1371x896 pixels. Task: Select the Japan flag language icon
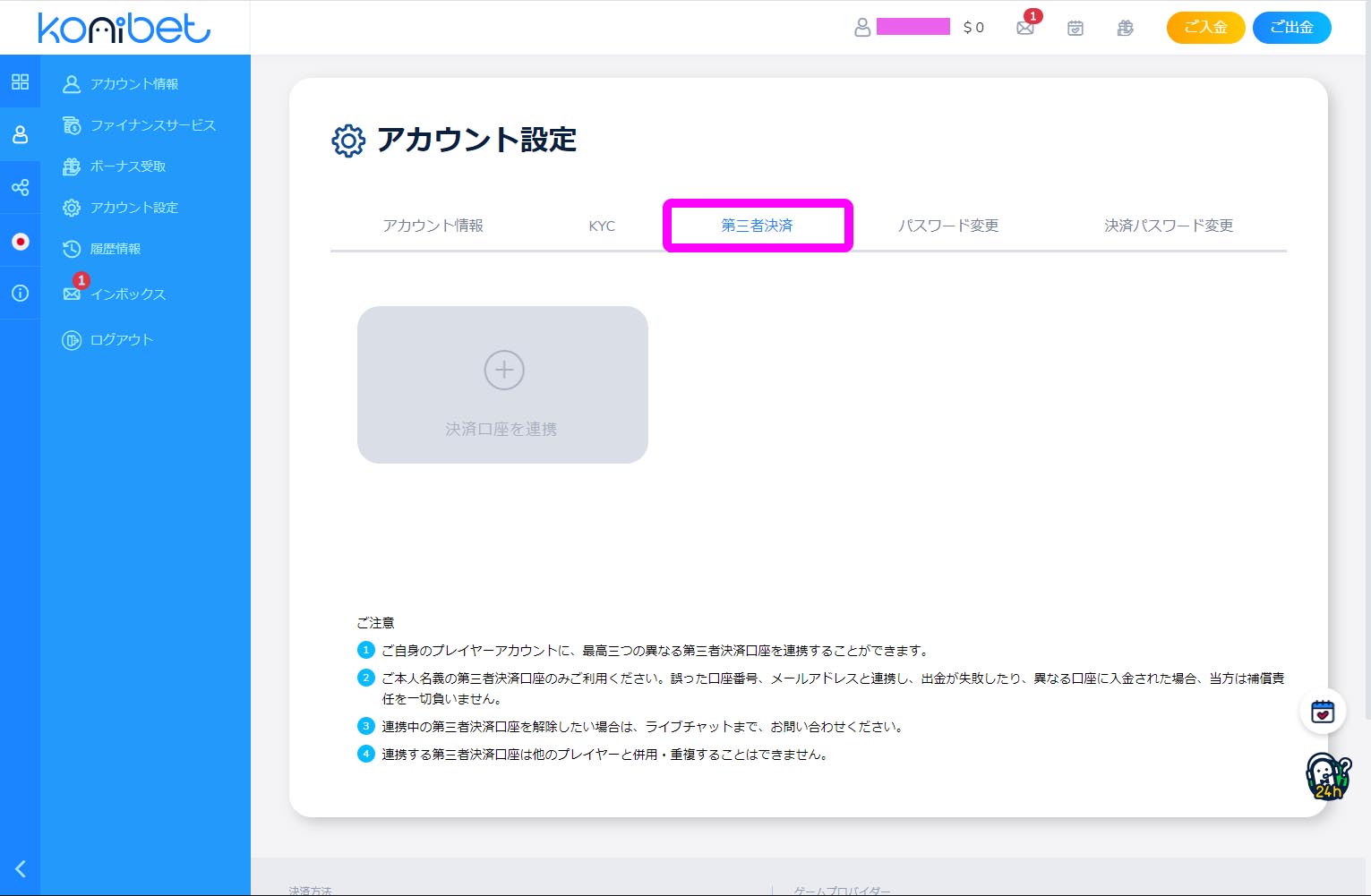[x=20, y=241]
